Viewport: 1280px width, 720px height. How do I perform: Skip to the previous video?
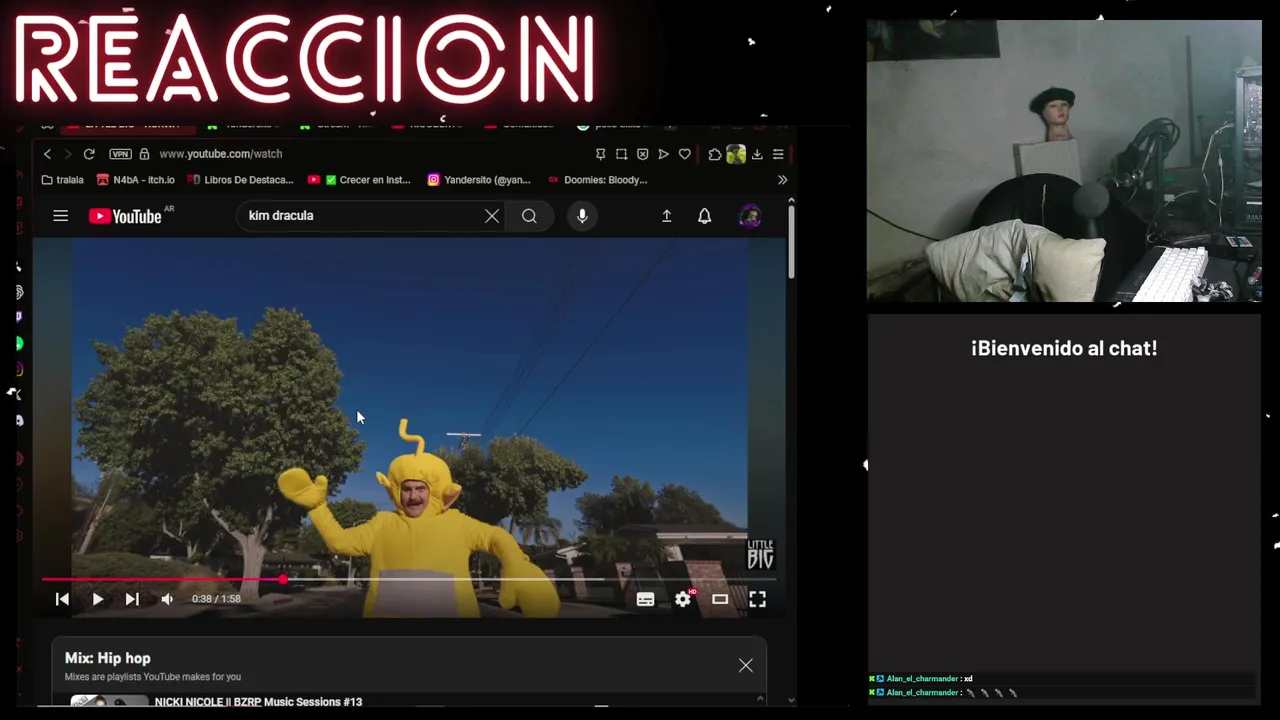coord(62,599)
